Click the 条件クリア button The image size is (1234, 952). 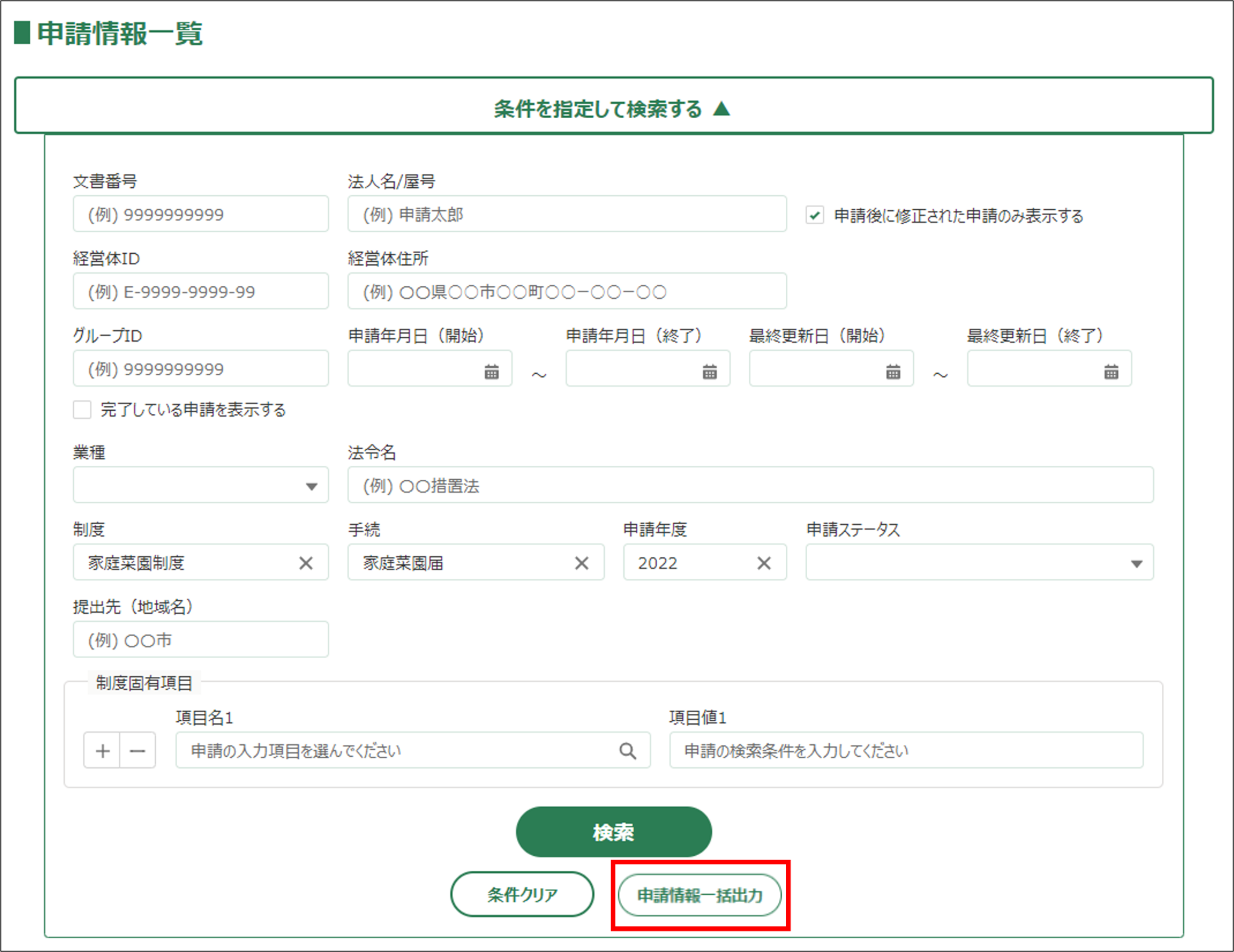(521, 894)
